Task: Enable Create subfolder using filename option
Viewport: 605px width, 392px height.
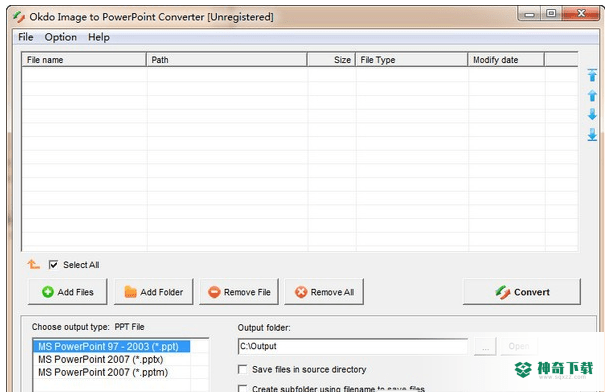Action: coord(242,388)
